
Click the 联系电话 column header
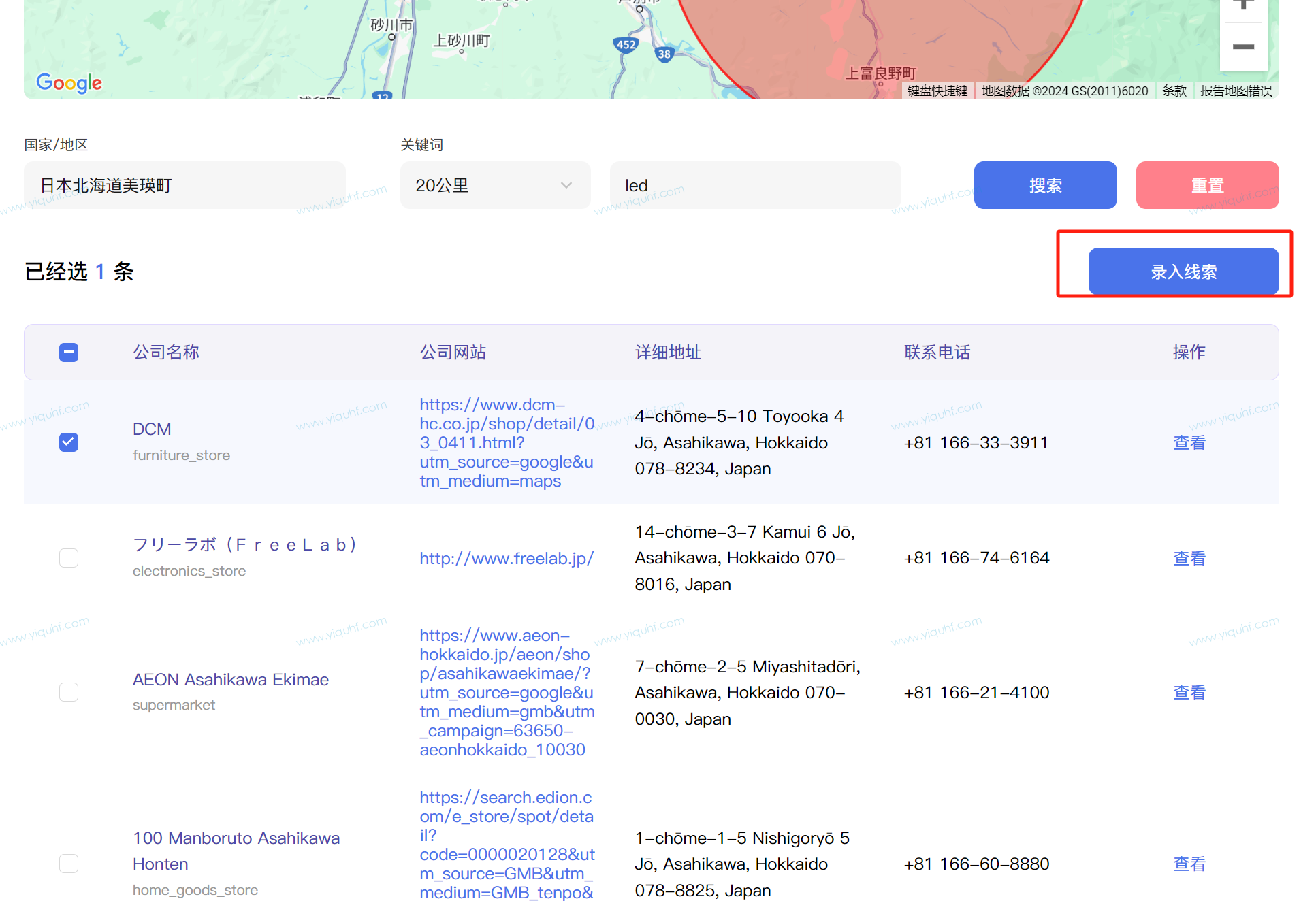point(937,353)
